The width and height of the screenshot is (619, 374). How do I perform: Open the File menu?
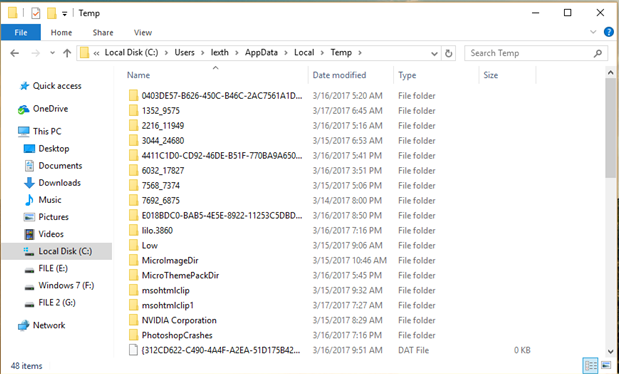[x=21, y=32]
